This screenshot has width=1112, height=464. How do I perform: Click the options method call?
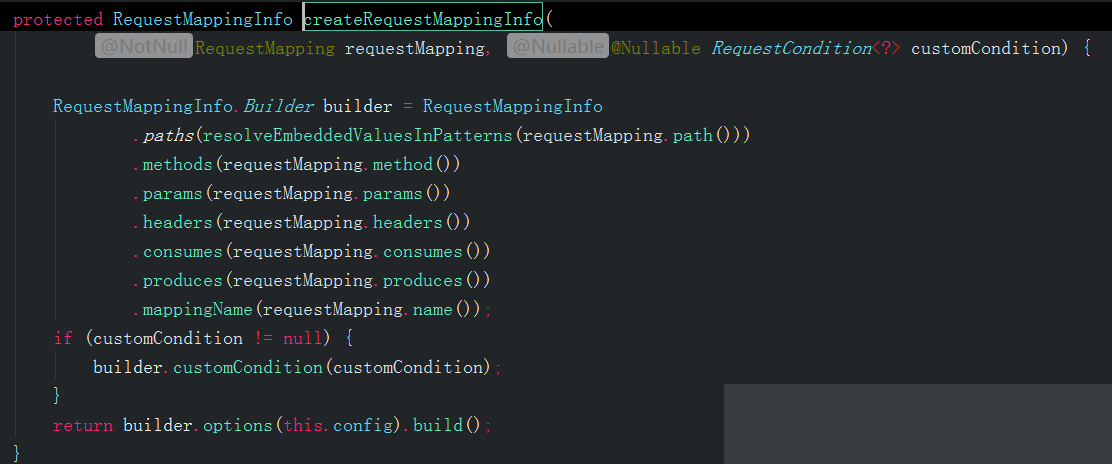click(237, 425)
